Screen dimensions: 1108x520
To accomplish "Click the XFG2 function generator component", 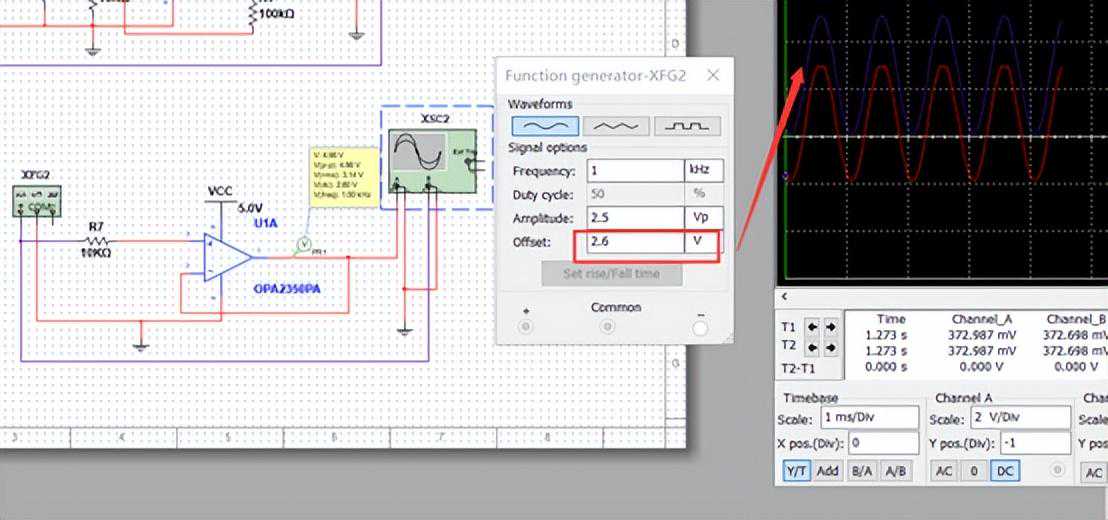I will pos(36,199).
